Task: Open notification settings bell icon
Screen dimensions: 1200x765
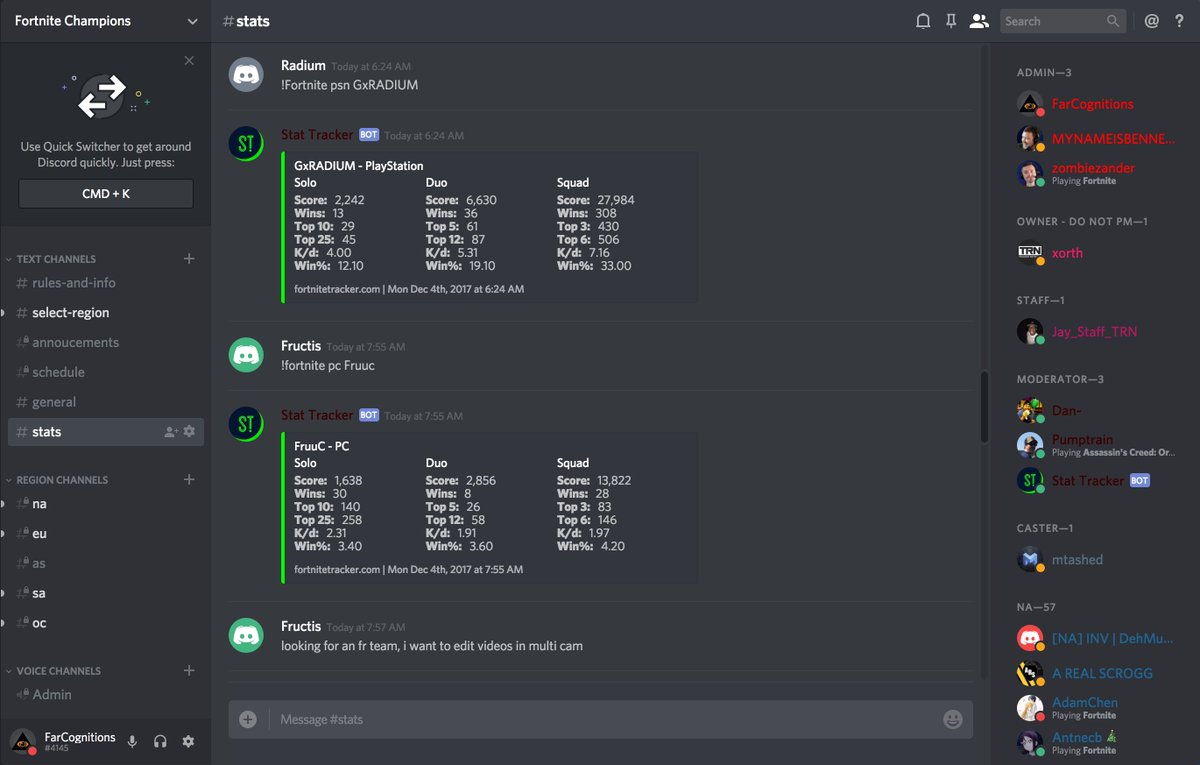Action: [x=923, y=21]
